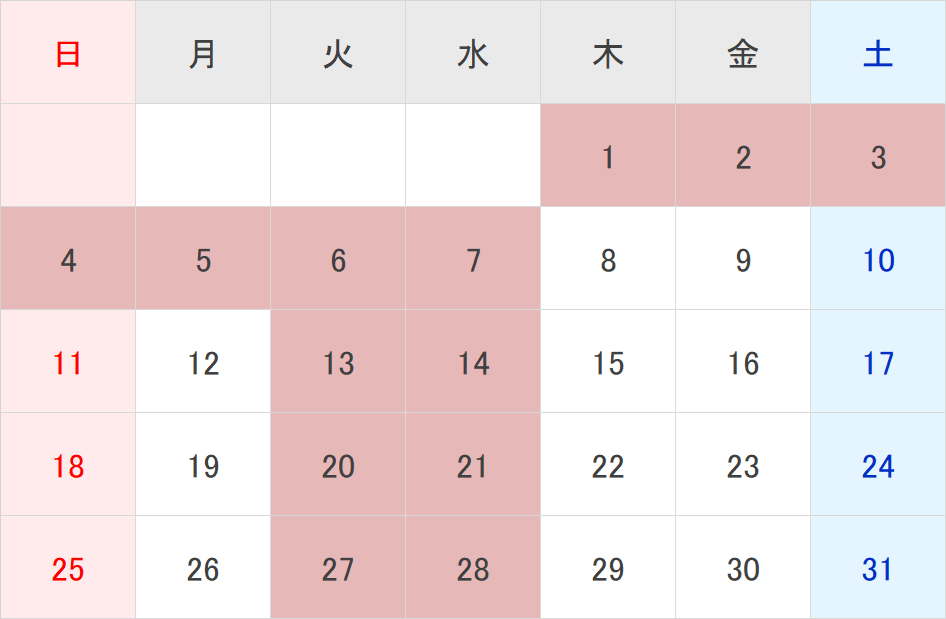Select the highlighted date 21
Image resolution: width=946 pixels, height=619 pixels.
(x=473, y=466)
